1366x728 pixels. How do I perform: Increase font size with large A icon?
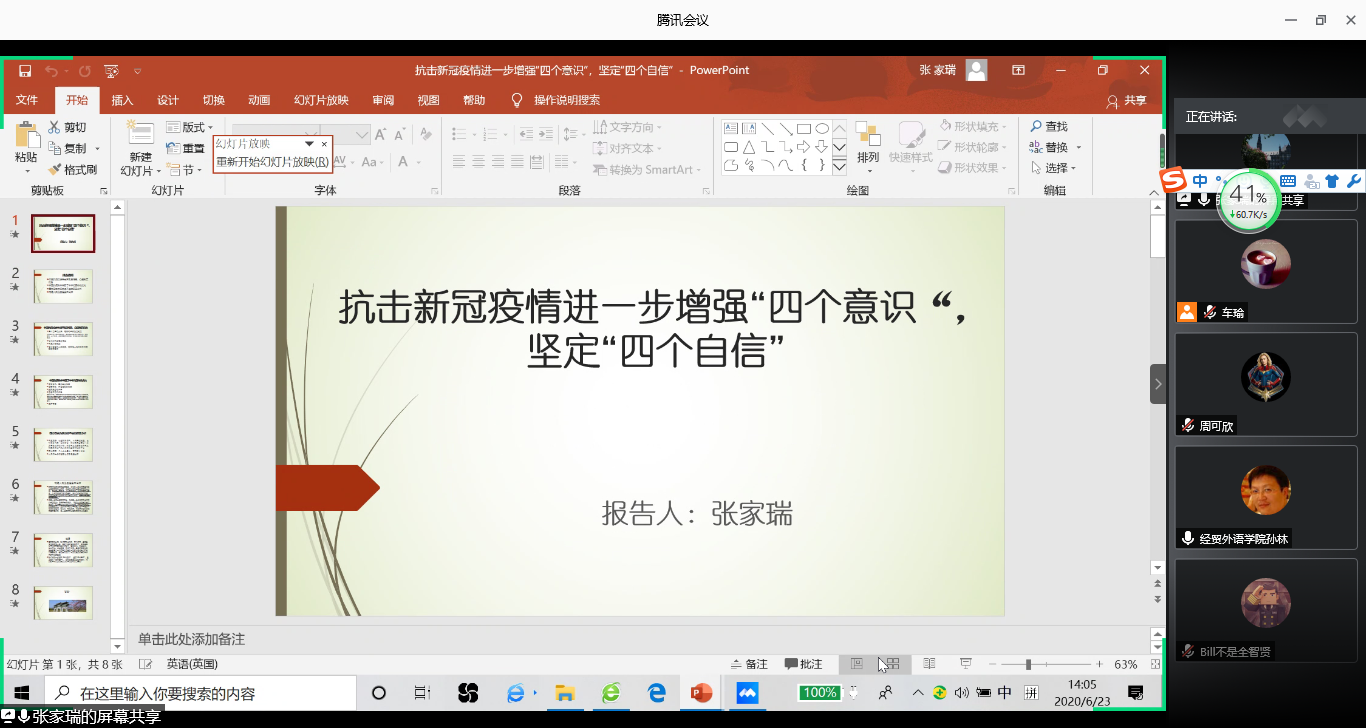[x=381, y=133]
